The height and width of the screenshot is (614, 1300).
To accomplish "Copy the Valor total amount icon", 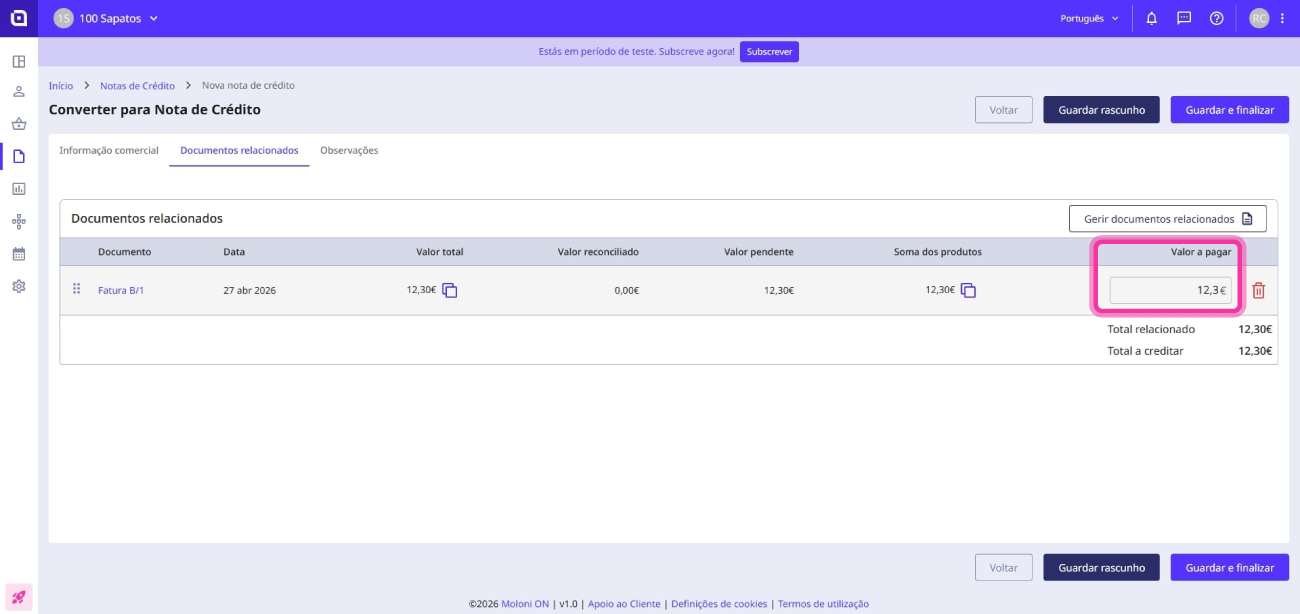I will tap(450, 290).
